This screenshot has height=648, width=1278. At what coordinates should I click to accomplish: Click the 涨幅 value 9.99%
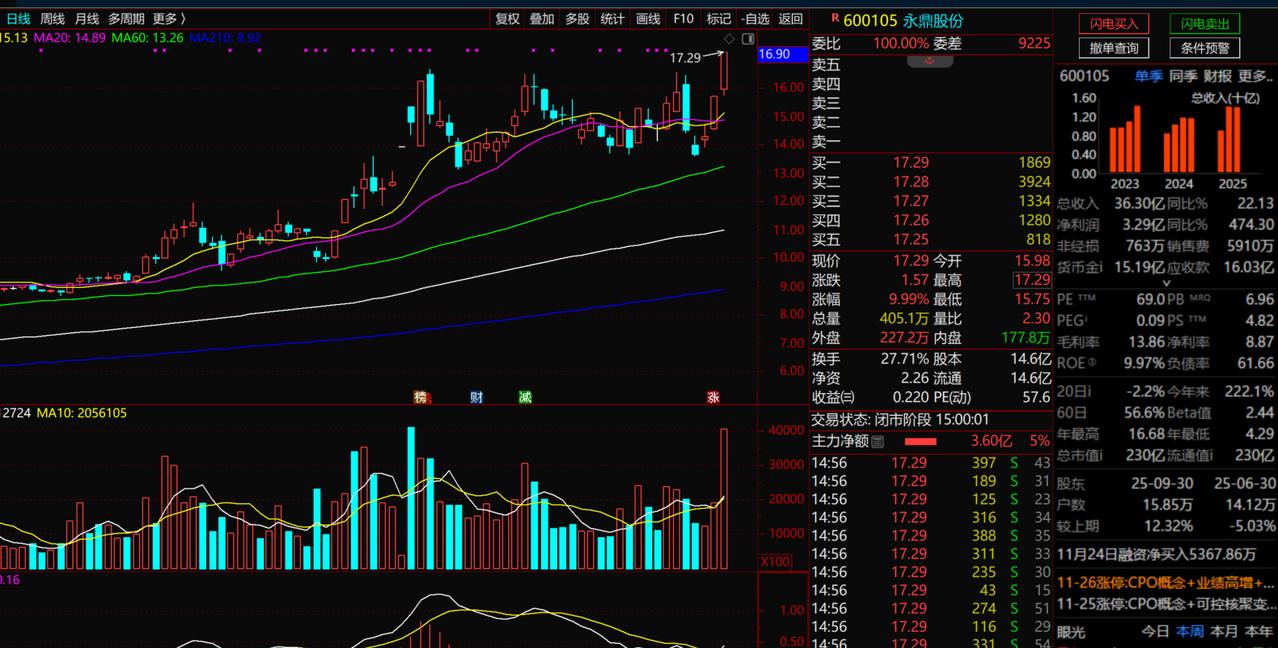pos(908,299)
